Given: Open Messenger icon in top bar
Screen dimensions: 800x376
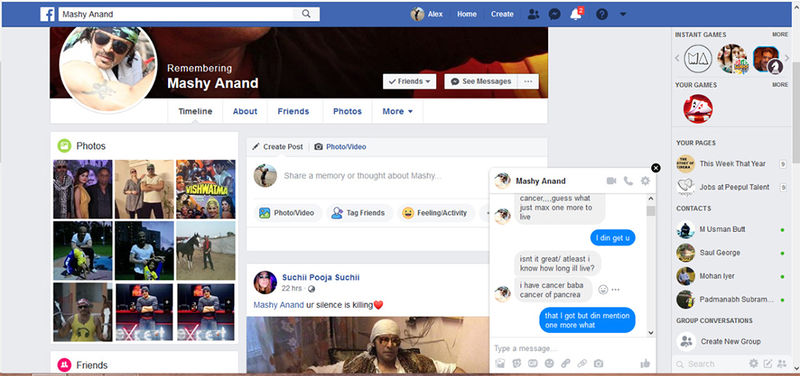Looking at the screenshot, I should coord(555,14).
